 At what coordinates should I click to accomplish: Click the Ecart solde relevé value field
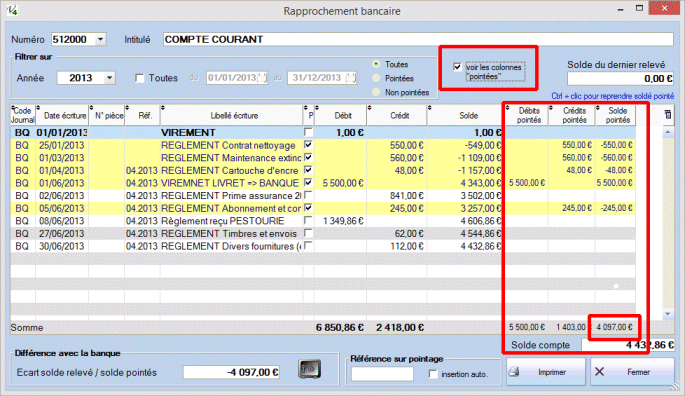[232, 372]
